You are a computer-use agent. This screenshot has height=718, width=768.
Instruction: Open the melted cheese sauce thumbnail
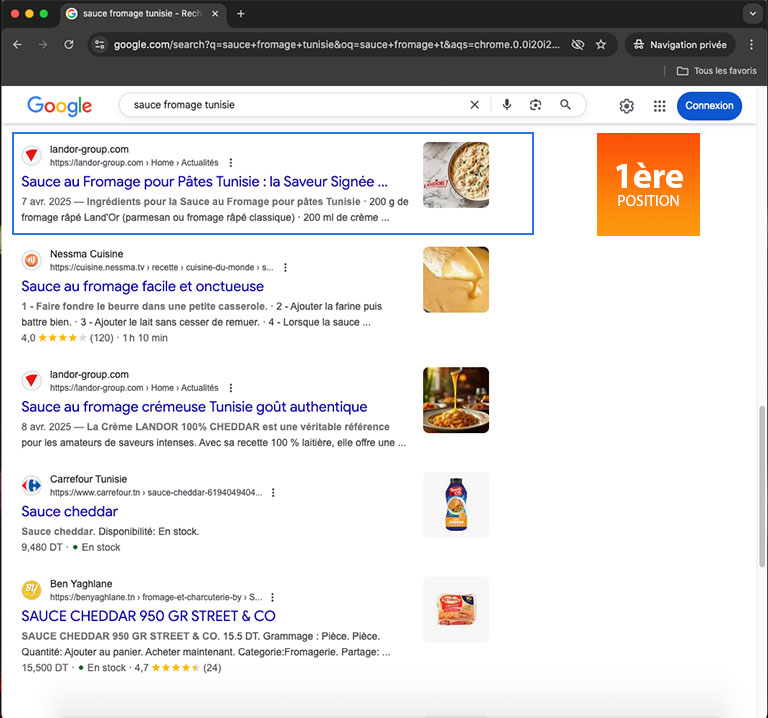click(456, 280)
